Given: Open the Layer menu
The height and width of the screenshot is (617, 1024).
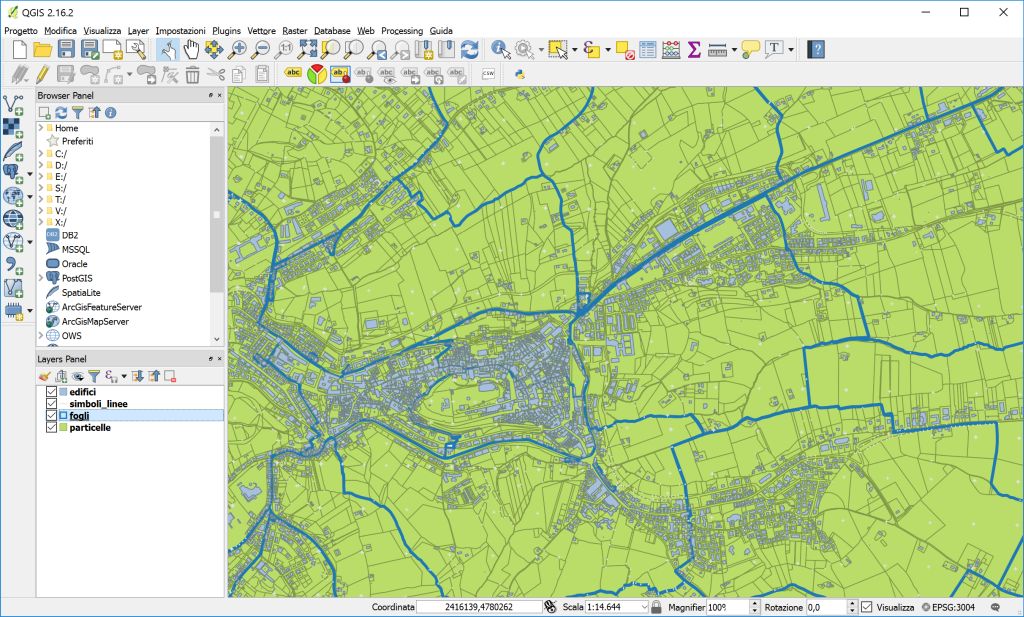Looking at the screenshot, I should coord(138,31).
